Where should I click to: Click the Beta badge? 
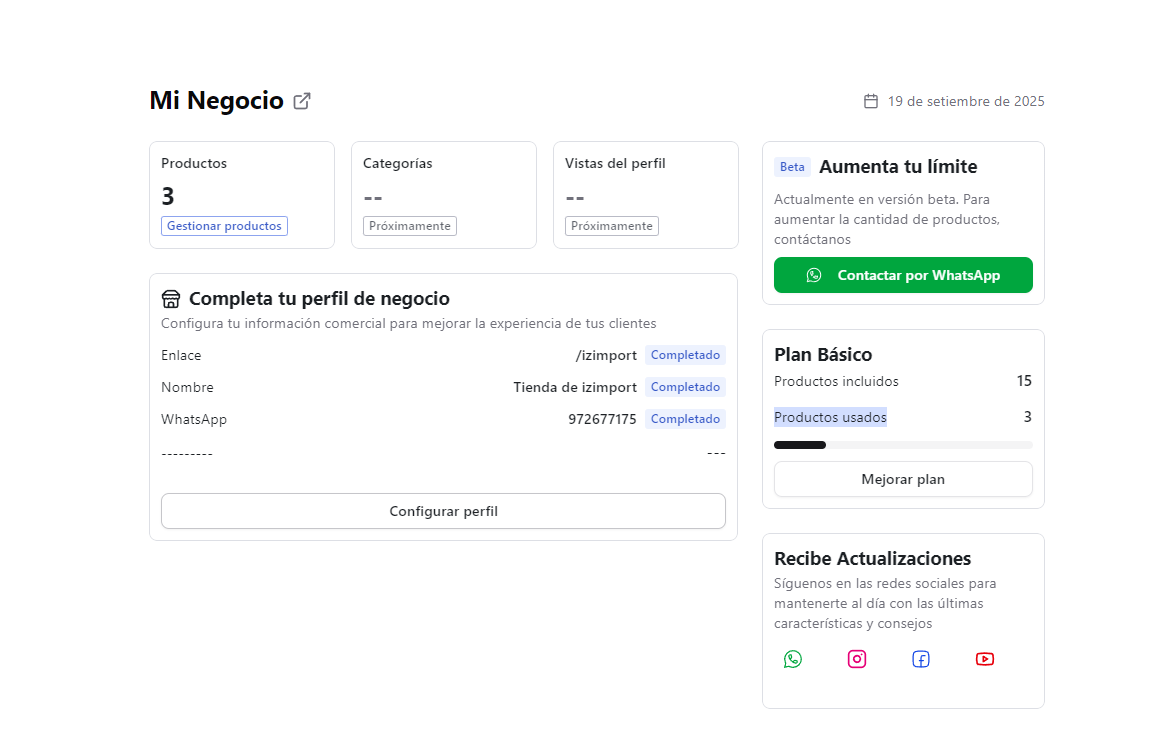click(792, 167)
